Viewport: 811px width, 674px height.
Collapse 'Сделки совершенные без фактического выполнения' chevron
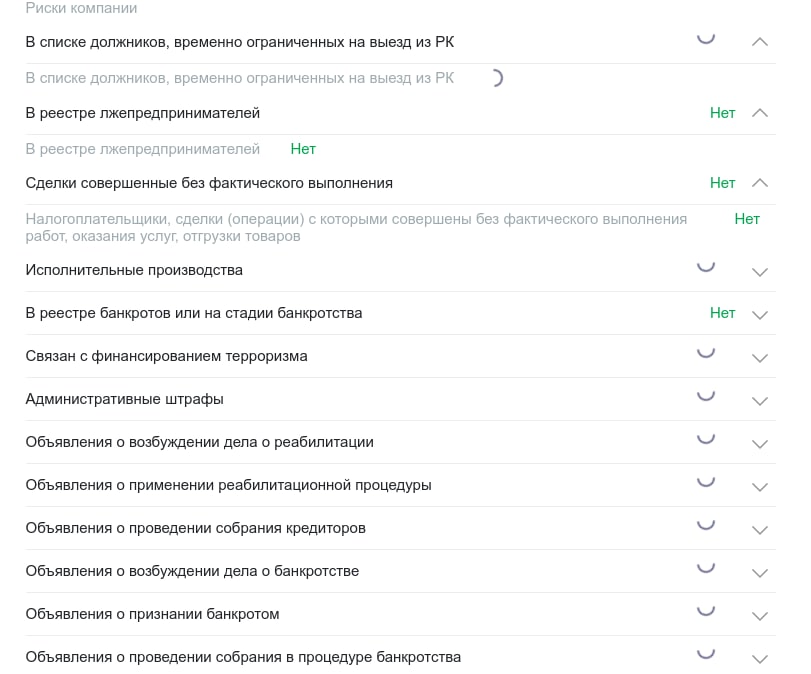pyautogui.click(x=759, y=183)
